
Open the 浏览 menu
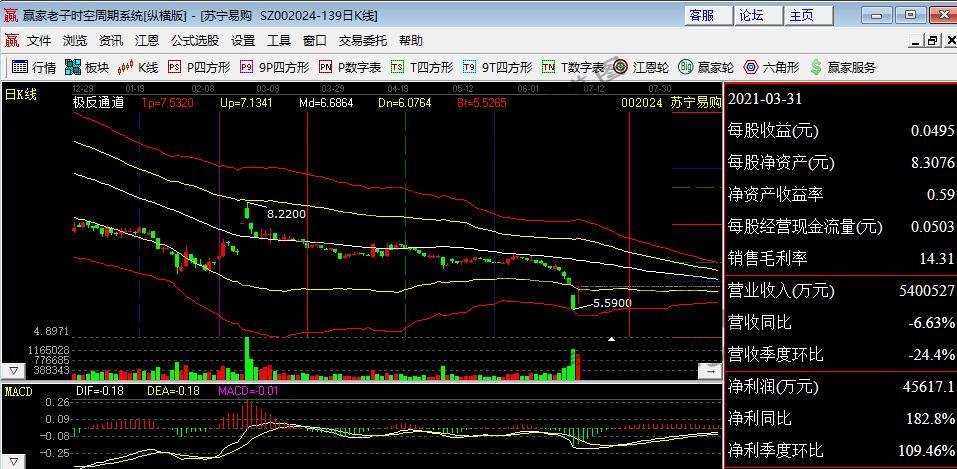click(75, 41)
